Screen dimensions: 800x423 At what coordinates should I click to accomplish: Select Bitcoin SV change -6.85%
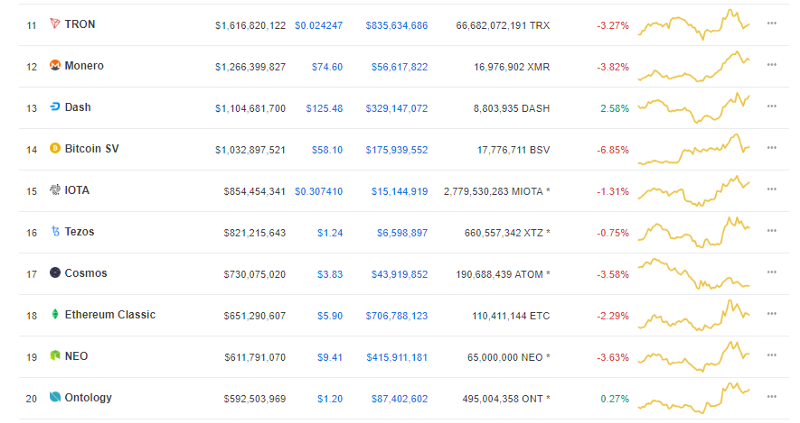pos(613,150)
